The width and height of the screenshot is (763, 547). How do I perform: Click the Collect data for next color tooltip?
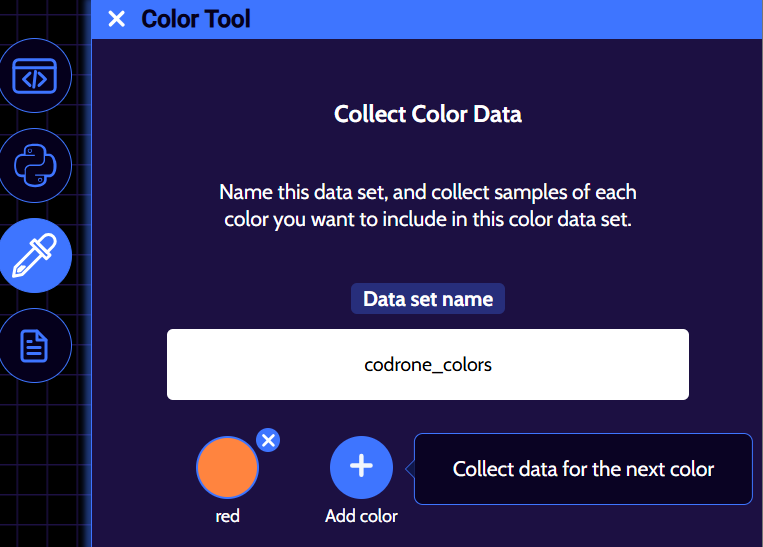[x=583, y=469]
